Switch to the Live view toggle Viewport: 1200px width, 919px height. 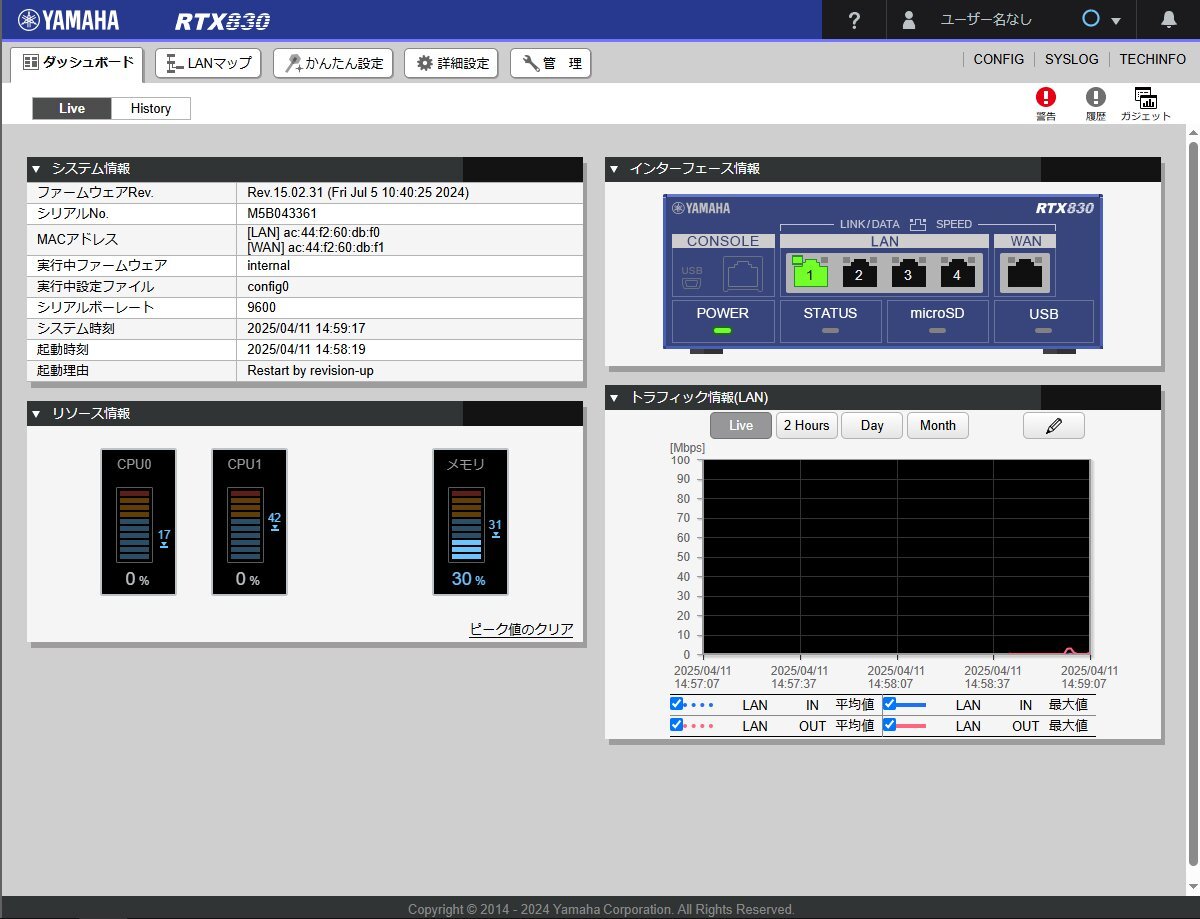tap(72, 108)
